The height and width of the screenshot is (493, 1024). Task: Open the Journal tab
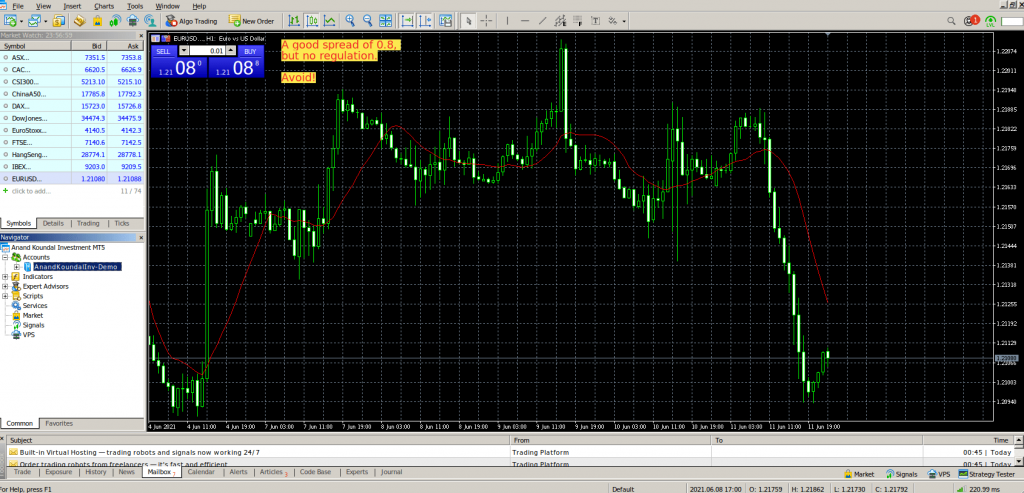(x=391, y=471)
